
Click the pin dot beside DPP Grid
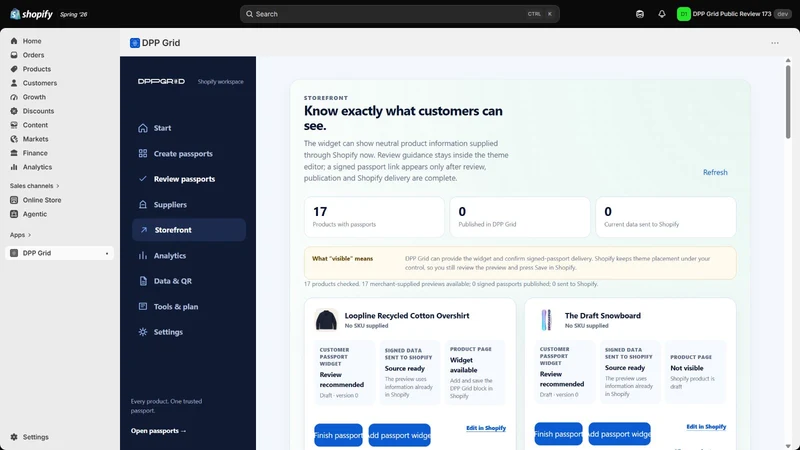click(x=107, y=254)
